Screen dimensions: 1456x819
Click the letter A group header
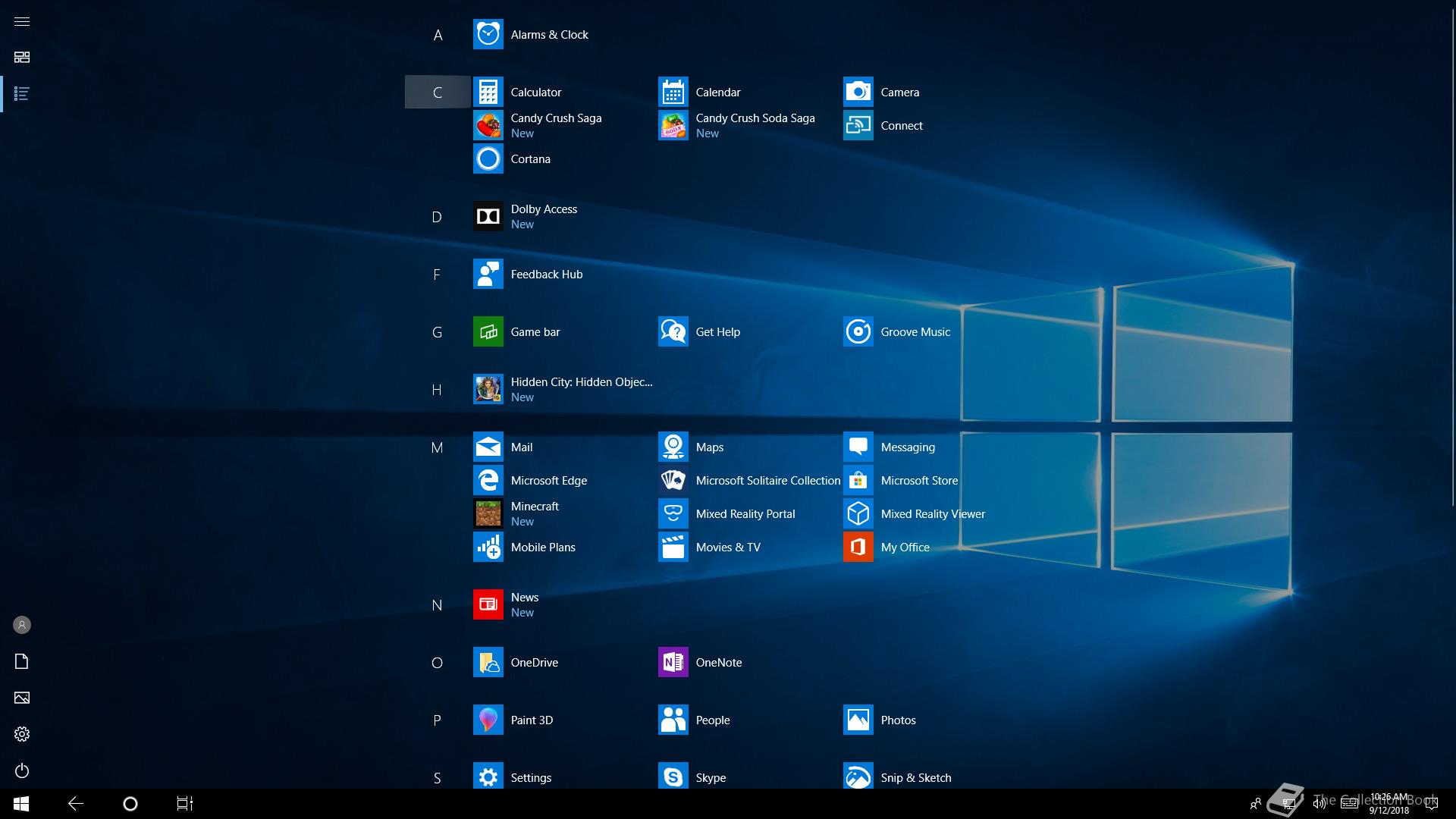click(x=438, y=34)
